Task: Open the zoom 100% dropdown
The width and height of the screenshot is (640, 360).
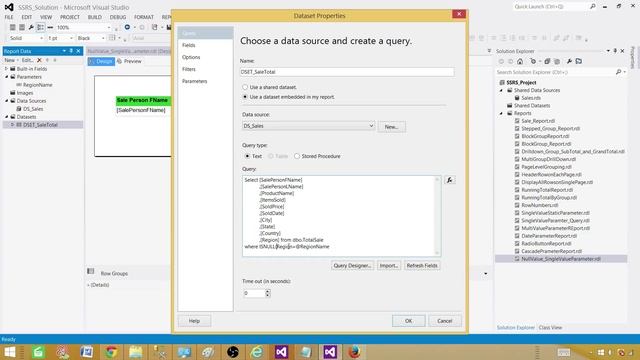Action: pos(109,27)
